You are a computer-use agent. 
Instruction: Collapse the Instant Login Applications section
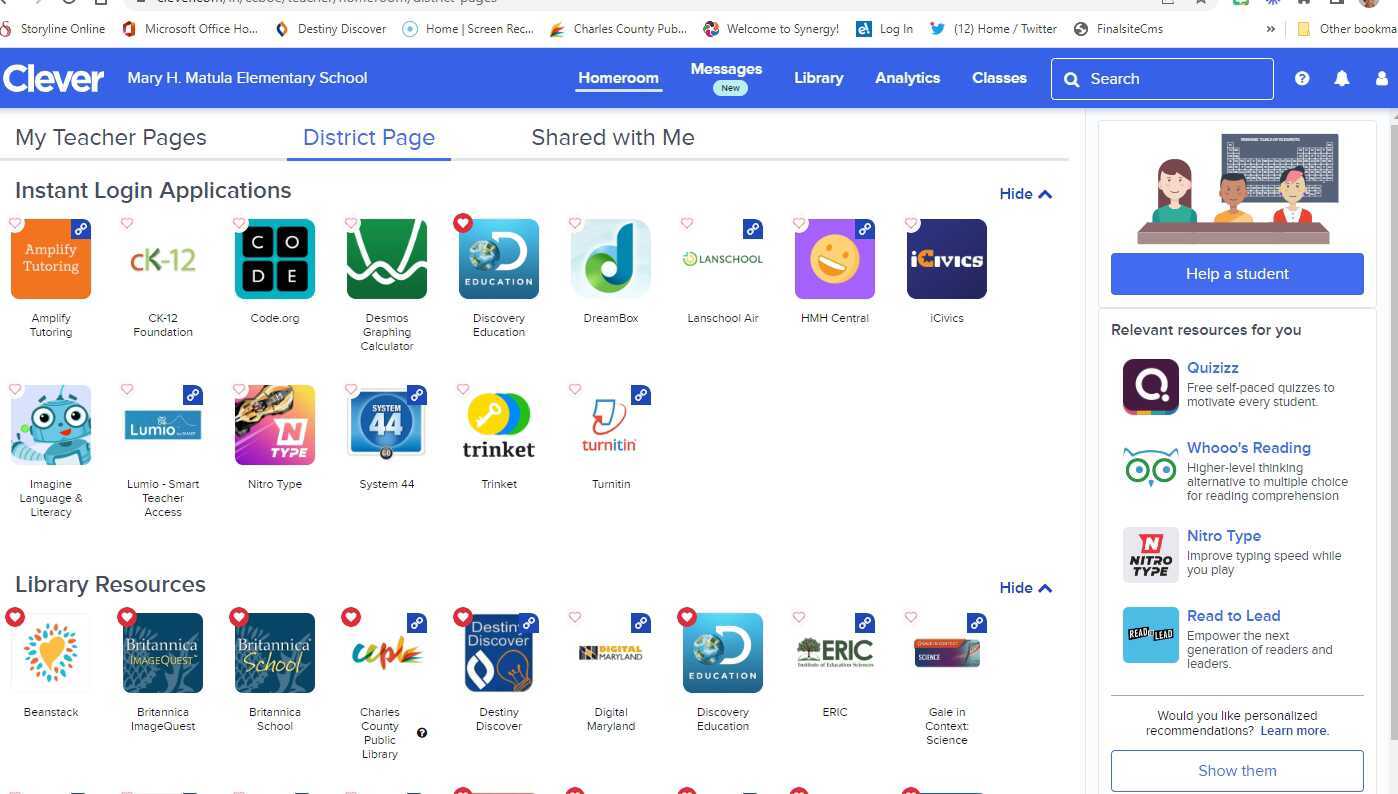point(1026,194)
